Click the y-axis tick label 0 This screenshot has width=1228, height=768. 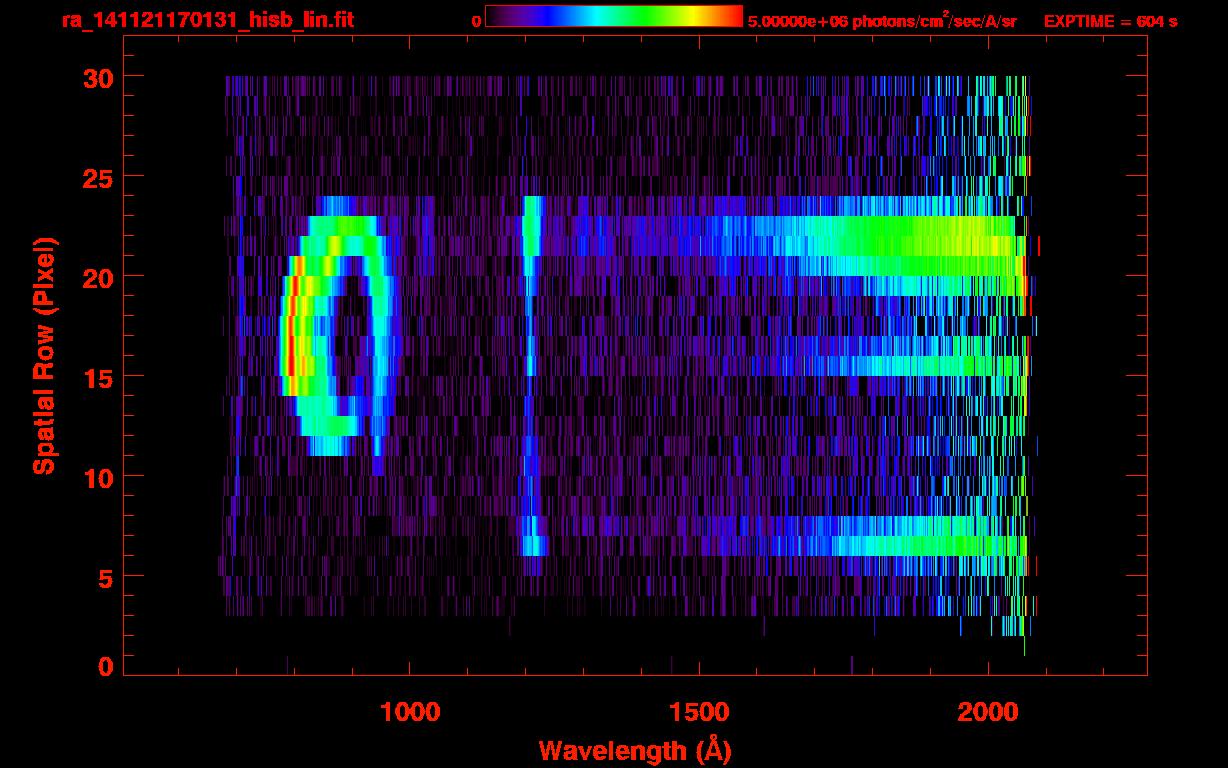105,667
